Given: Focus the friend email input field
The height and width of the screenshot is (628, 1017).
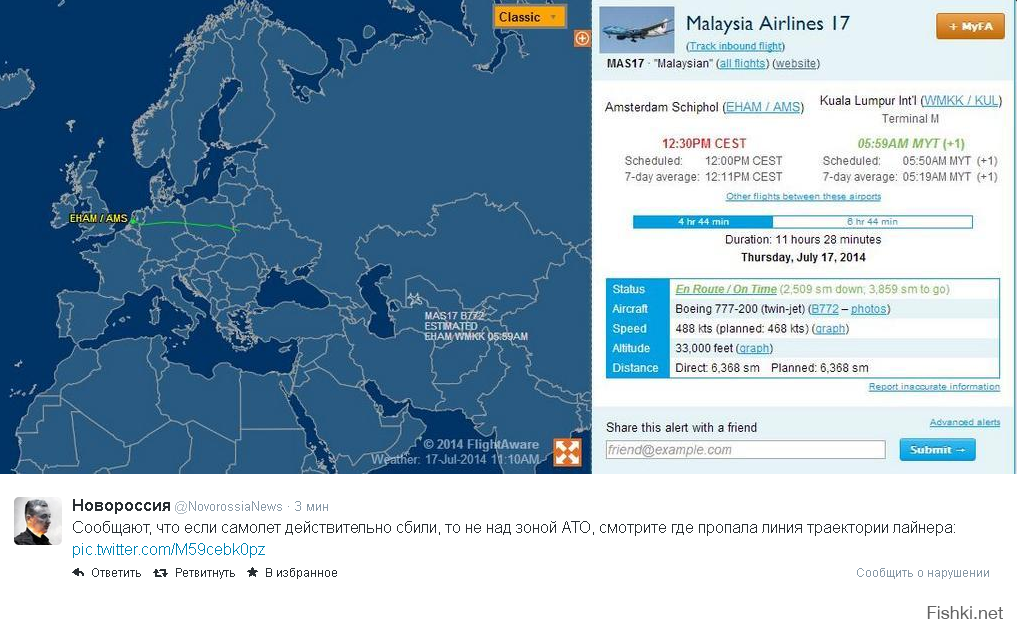Looking at the screenshot, I should coord(745,450).
